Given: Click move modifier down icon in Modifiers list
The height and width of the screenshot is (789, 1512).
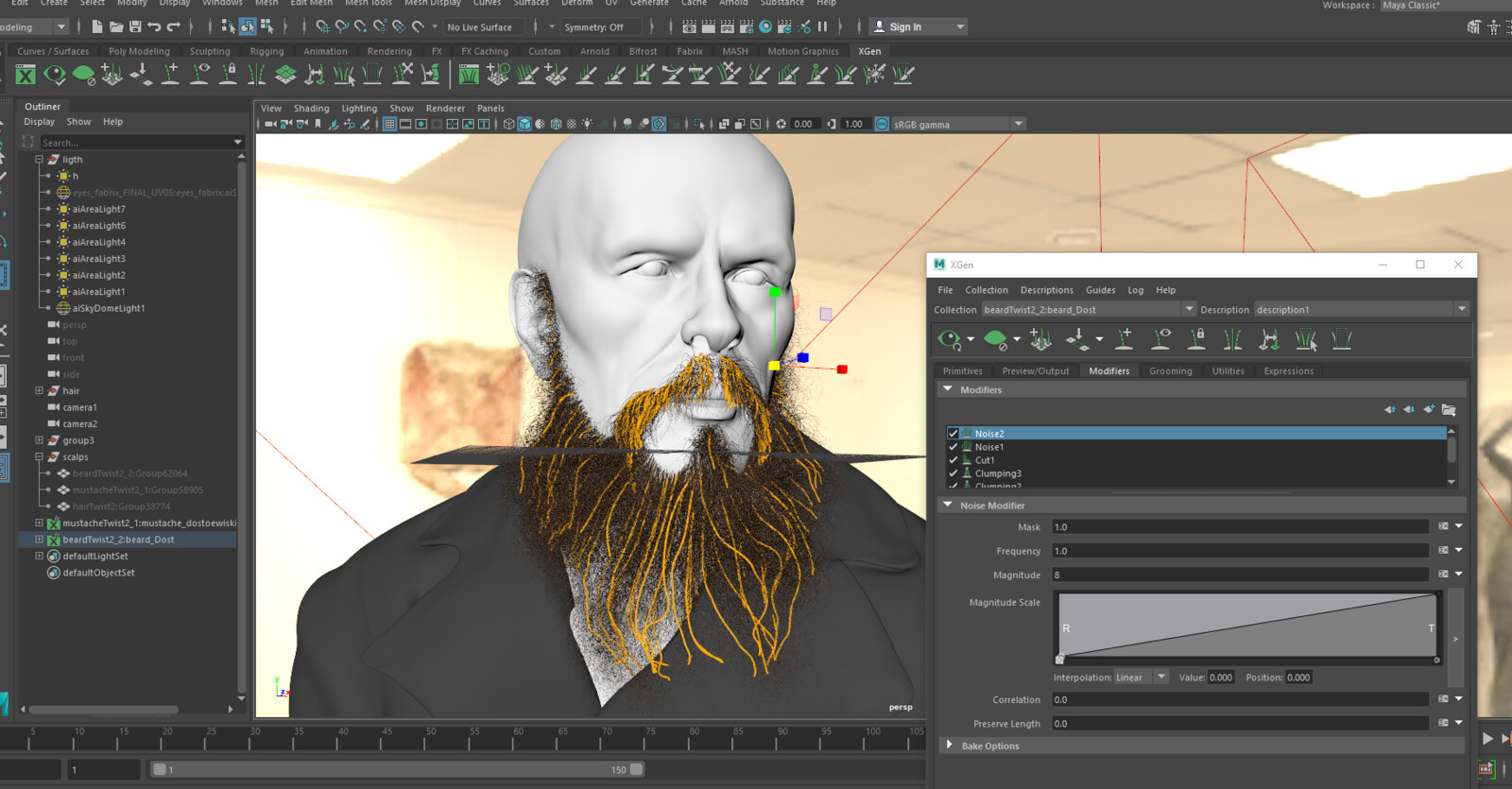Looking at the screenshot, I should [x=1409, y=409].
